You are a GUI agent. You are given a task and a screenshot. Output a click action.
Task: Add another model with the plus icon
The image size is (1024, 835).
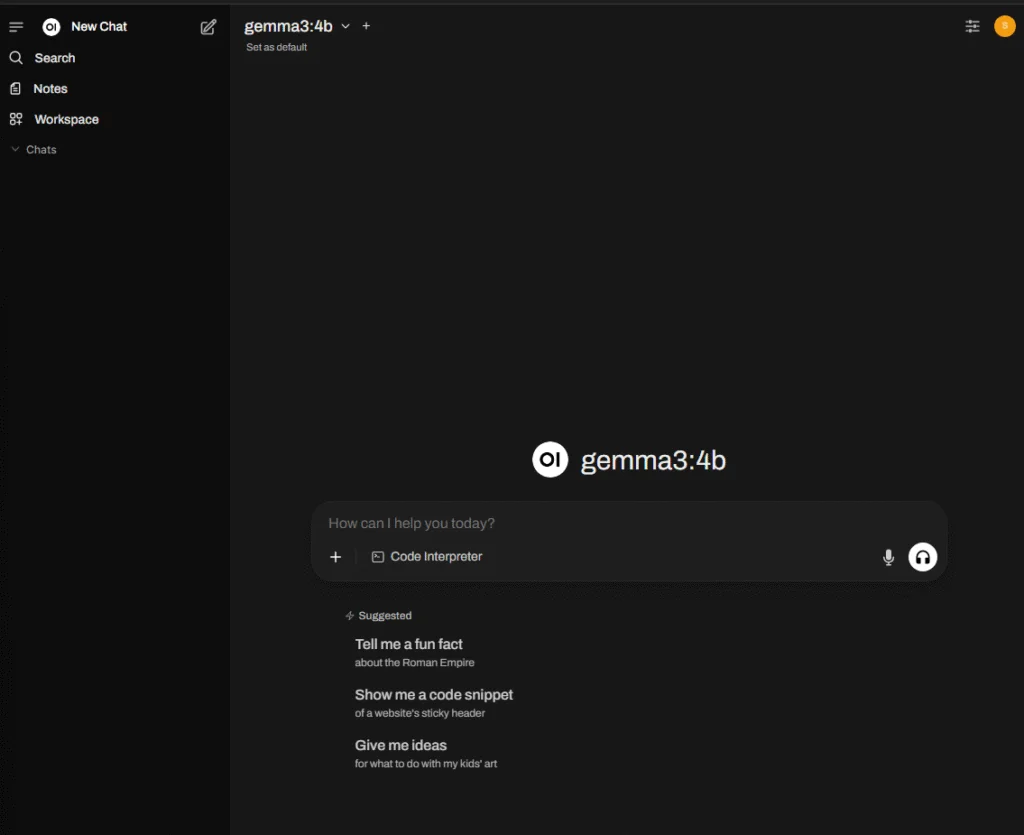(x=366, y=26)
